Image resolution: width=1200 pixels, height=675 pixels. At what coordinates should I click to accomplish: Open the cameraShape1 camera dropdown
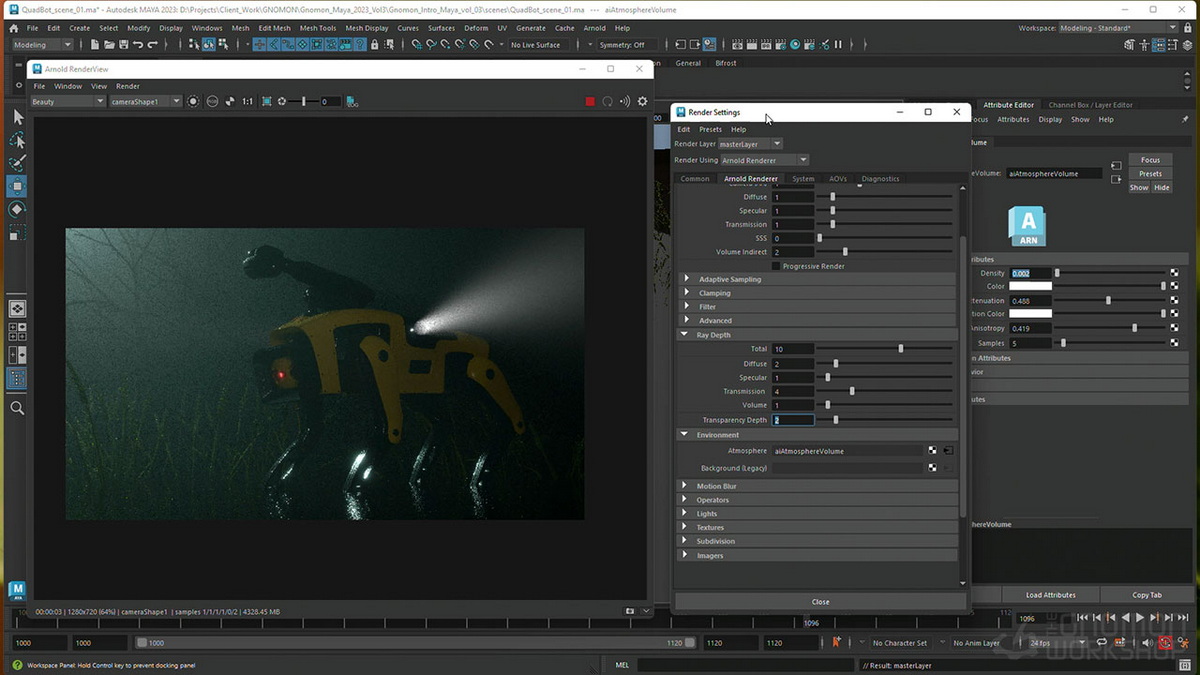tap(145, 101)
